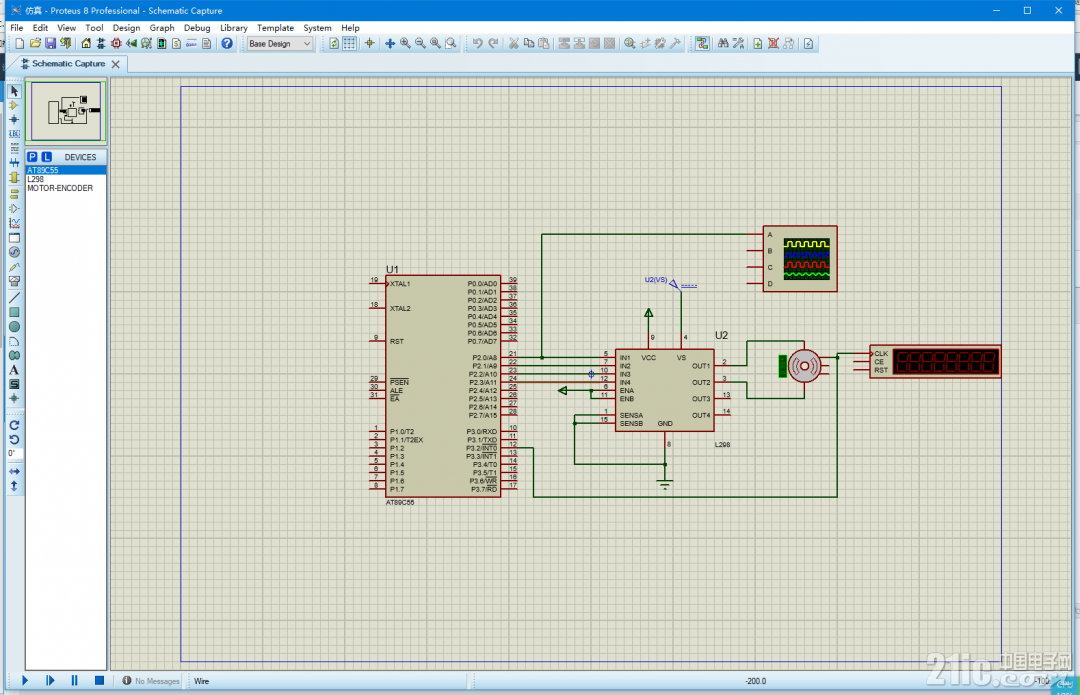Select the 2D Text tool
Image resolution: width=1080 pixels, height=695 pixels.
click(x=14, y=370)
